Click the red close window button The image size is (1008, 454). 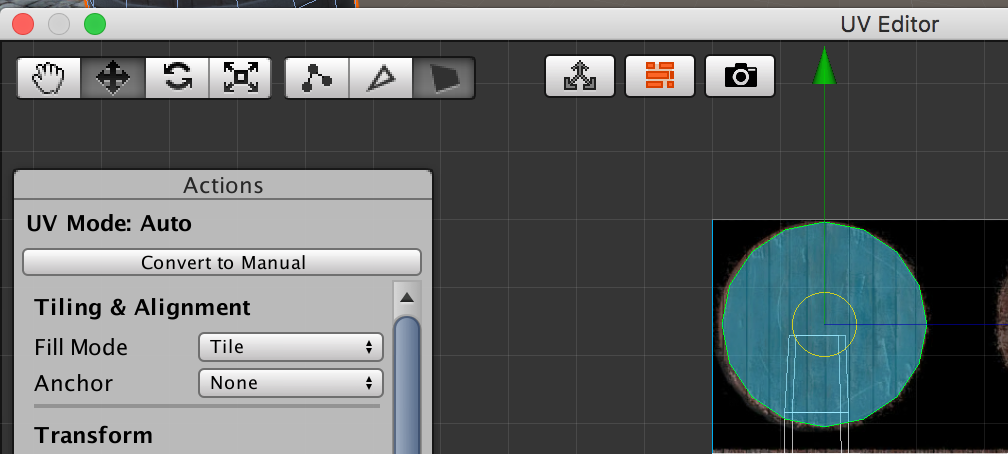coord(23,24)
